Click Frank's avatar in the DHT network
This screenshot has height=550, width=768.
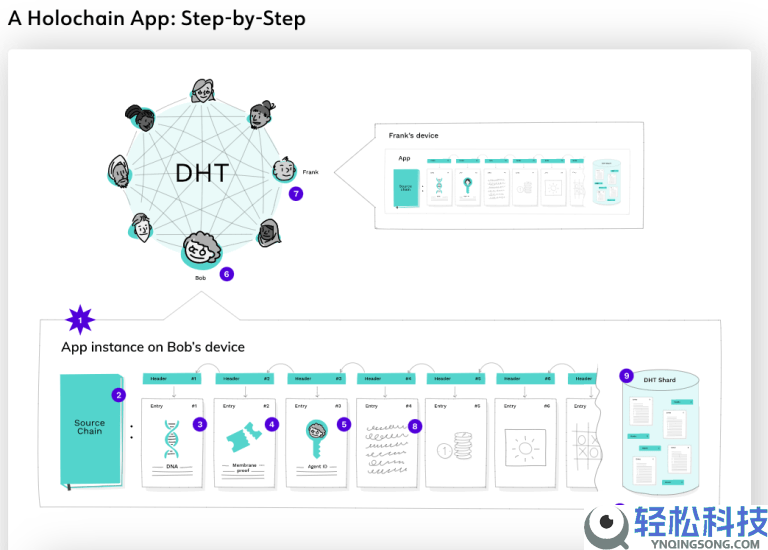pyautogui.click(x=284, y=168)
